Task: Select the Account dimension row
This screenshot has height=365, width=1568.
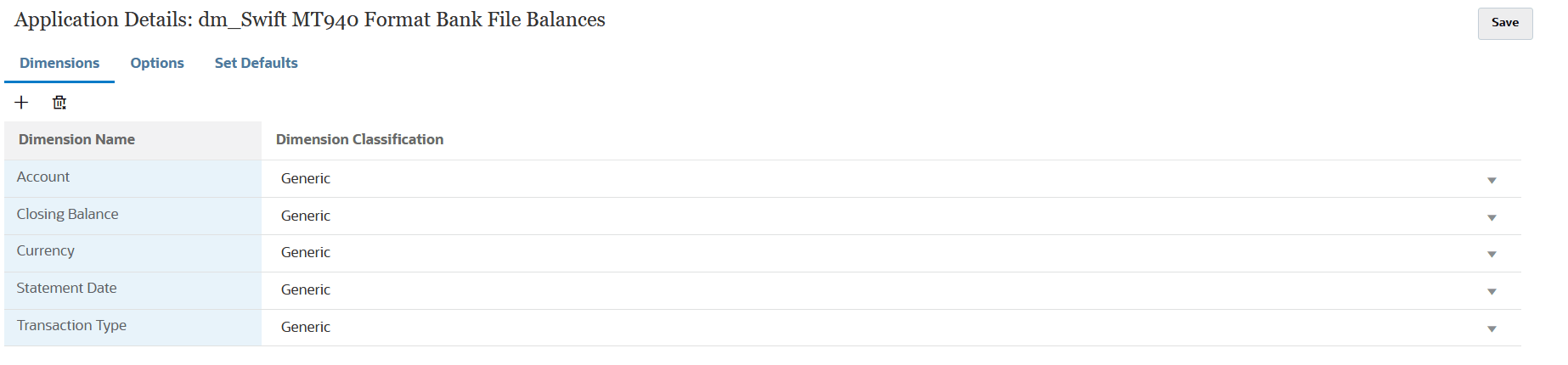Action: pyautogui.click(x=43, y=177)
